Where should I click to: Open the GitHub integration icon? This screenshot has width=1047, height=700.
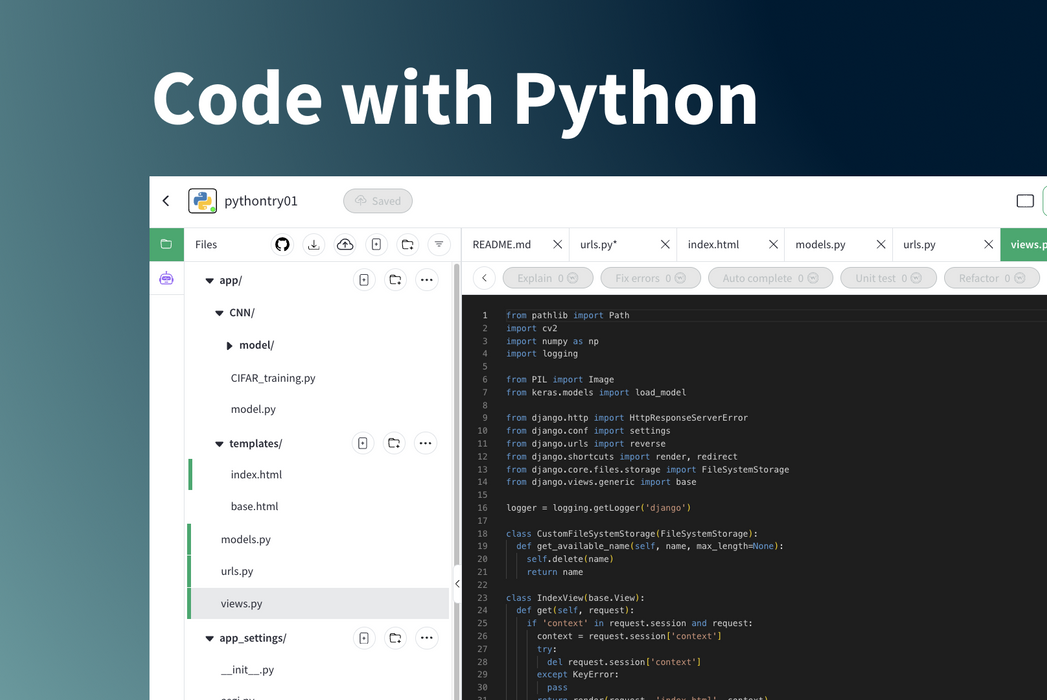(281, 244)
